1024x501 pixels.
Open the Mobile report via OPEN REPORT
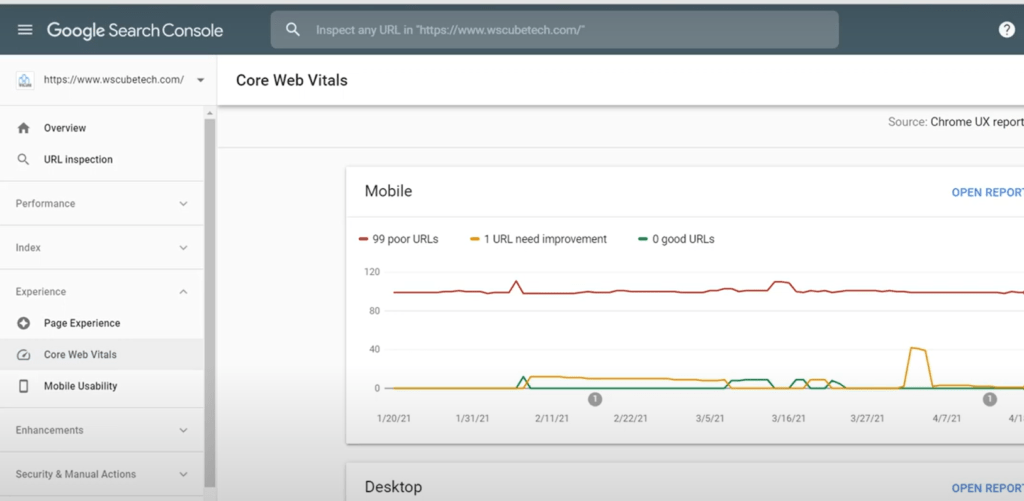point(987,193)
